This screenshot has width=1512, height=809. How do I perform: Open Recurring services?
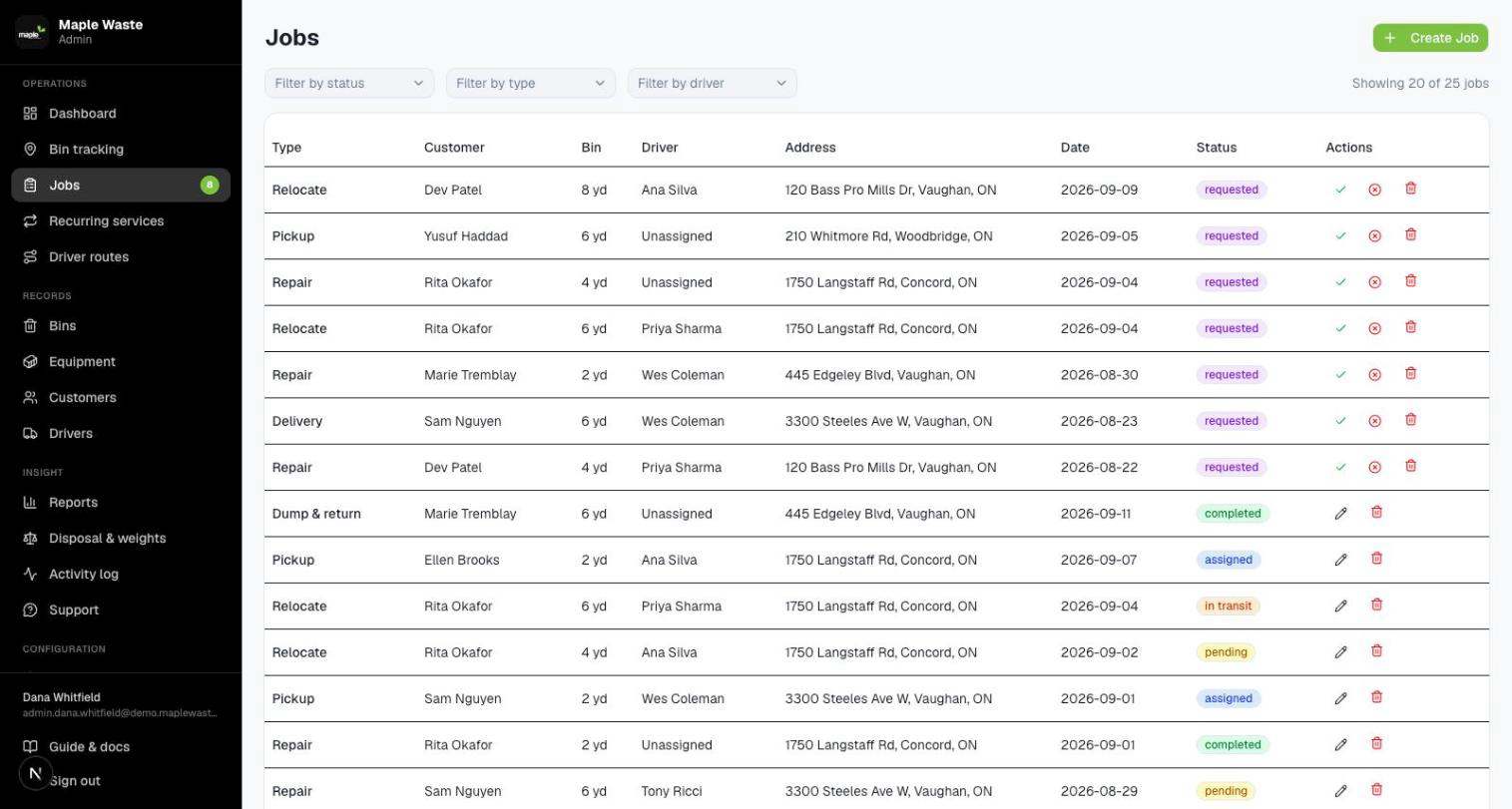pyautogui.click(x=121, y=221)
